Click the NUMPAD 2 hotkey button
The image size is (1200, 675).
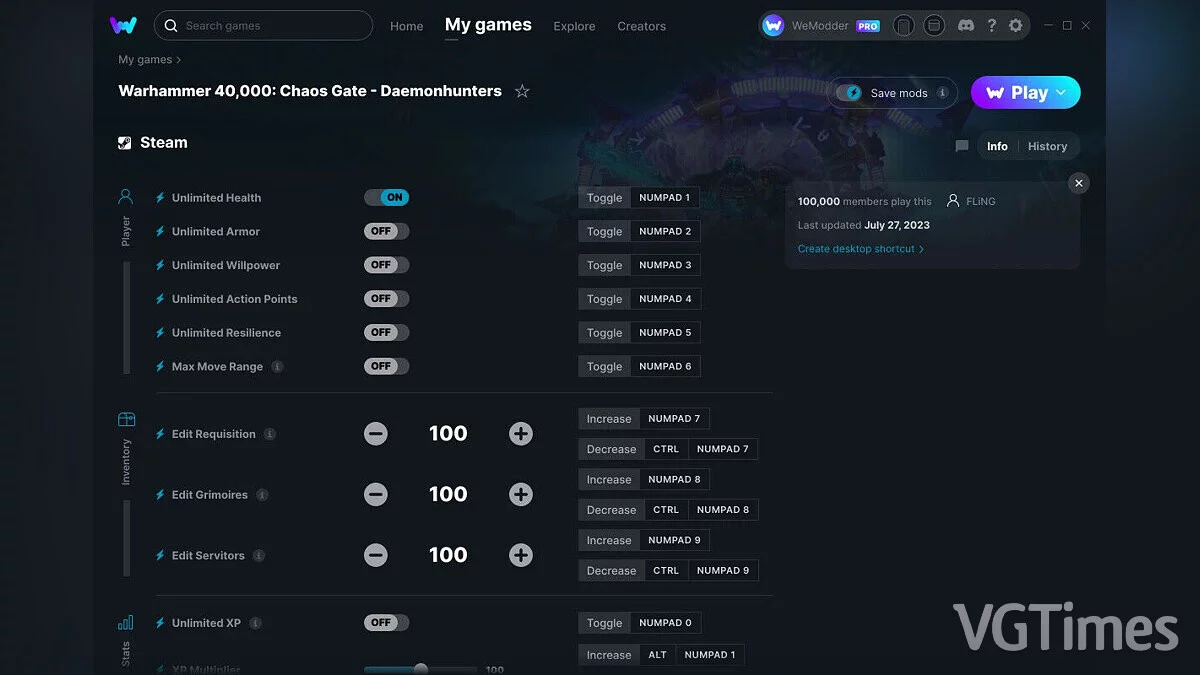click(x=665, y=231)
